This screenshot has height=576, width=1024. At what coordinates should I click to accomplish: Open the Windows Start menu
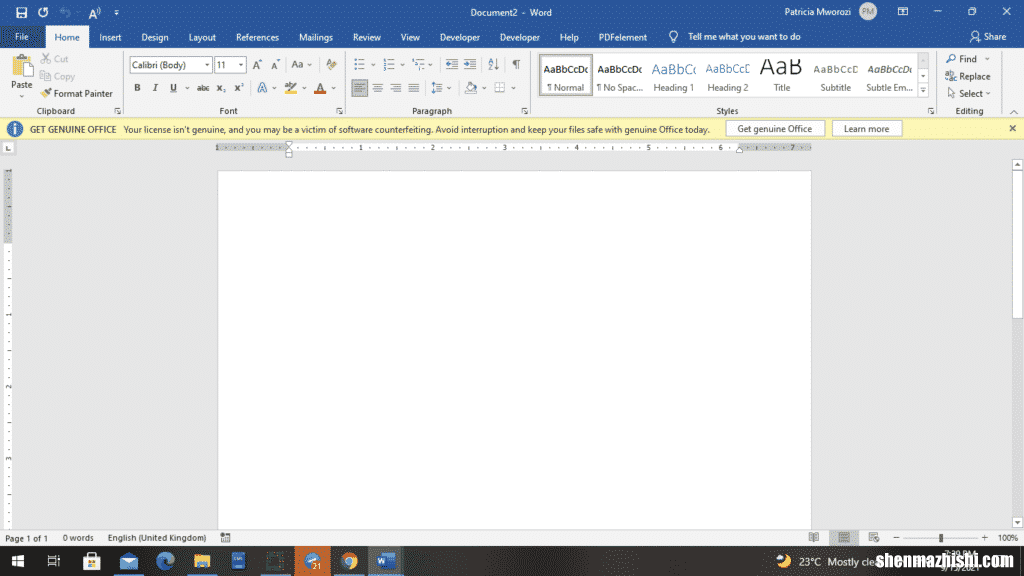(18, 561)
